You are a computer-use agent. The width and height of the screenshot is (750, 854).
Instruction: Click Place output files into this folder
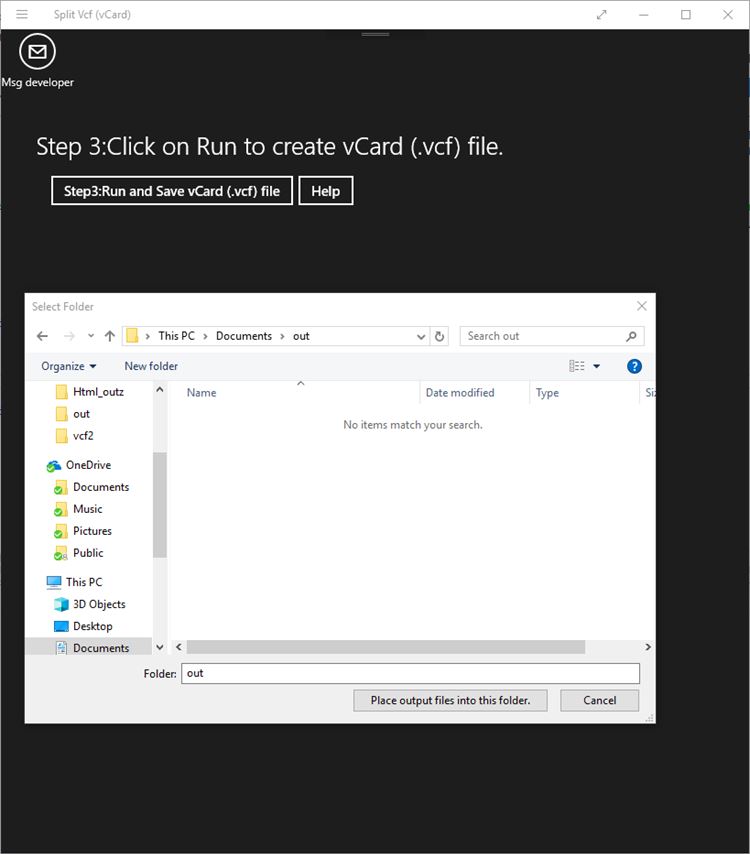point(450,700)
